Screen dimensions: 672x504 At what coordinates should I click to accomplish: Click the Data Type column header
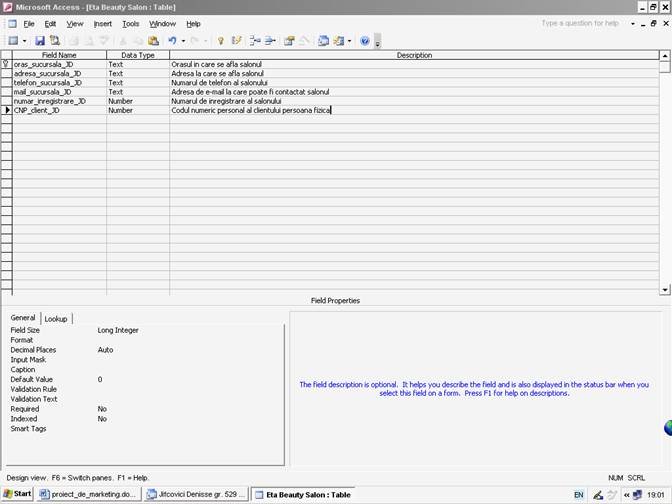pos(138,55)
